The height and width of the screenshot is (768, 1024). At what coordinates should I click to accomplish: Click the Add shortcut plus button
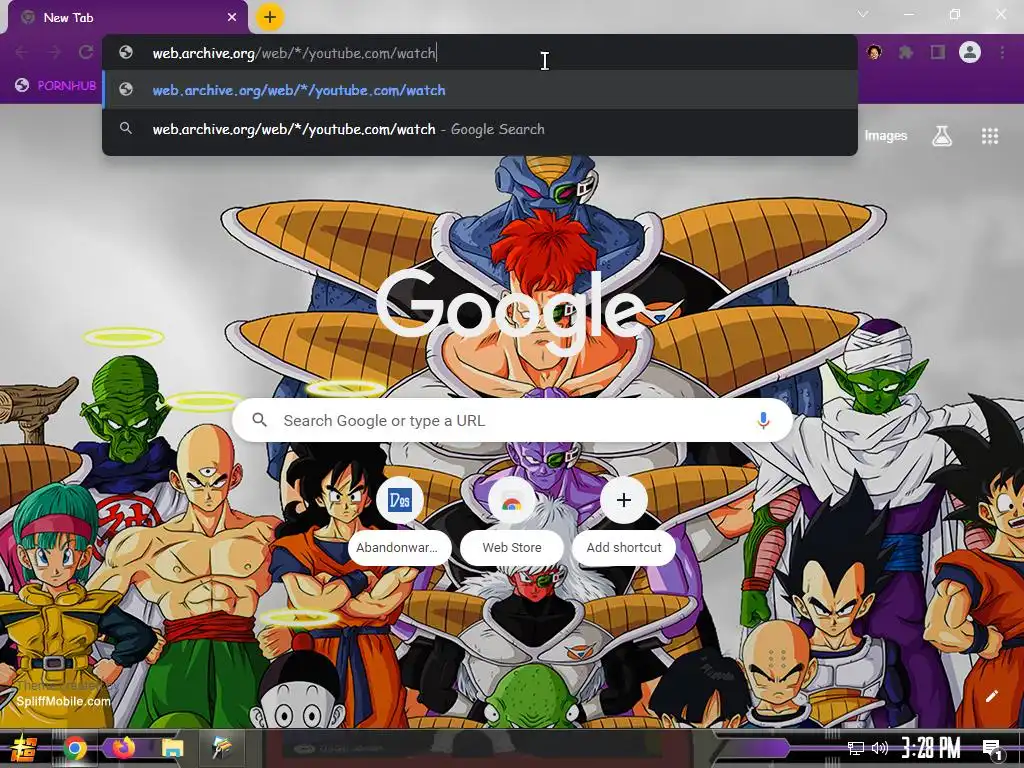pos(624,500)
